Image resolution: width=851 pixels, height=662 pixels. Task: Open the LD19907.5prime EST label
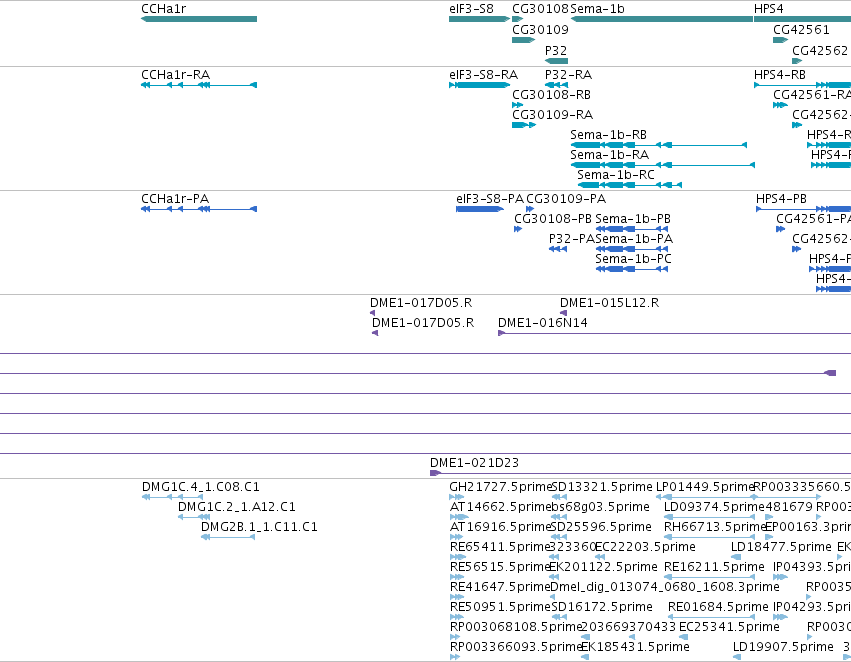(783, 647)
